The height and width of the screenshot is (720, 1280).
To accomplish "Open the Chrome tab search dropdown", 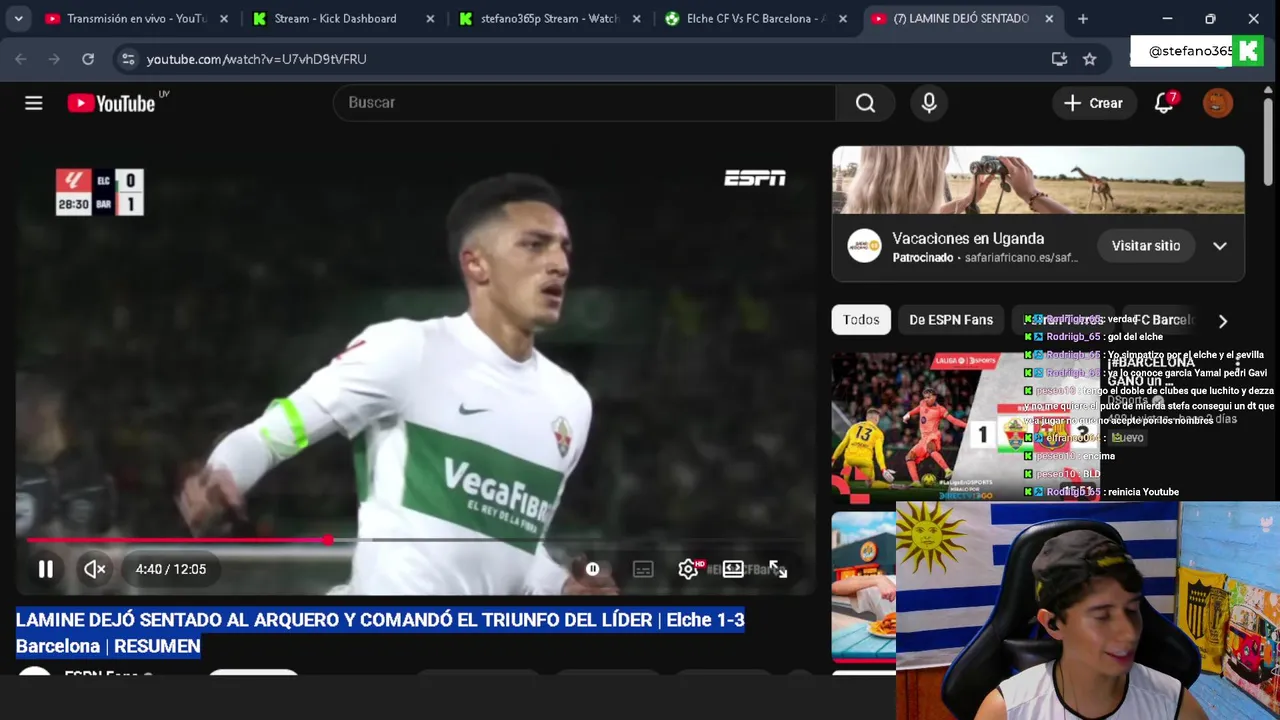I will tap(18, 18).
